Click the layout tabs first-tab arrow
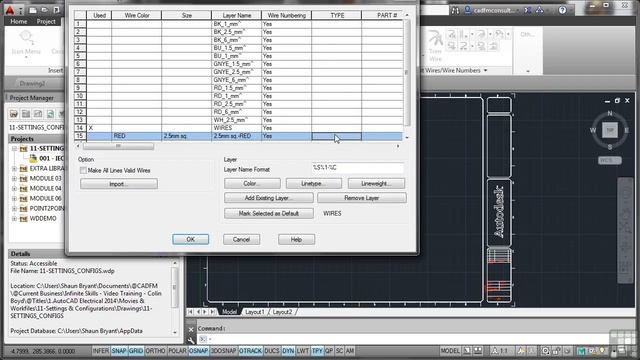The height and width of the screenshot is (360, 640). (190, 312)
